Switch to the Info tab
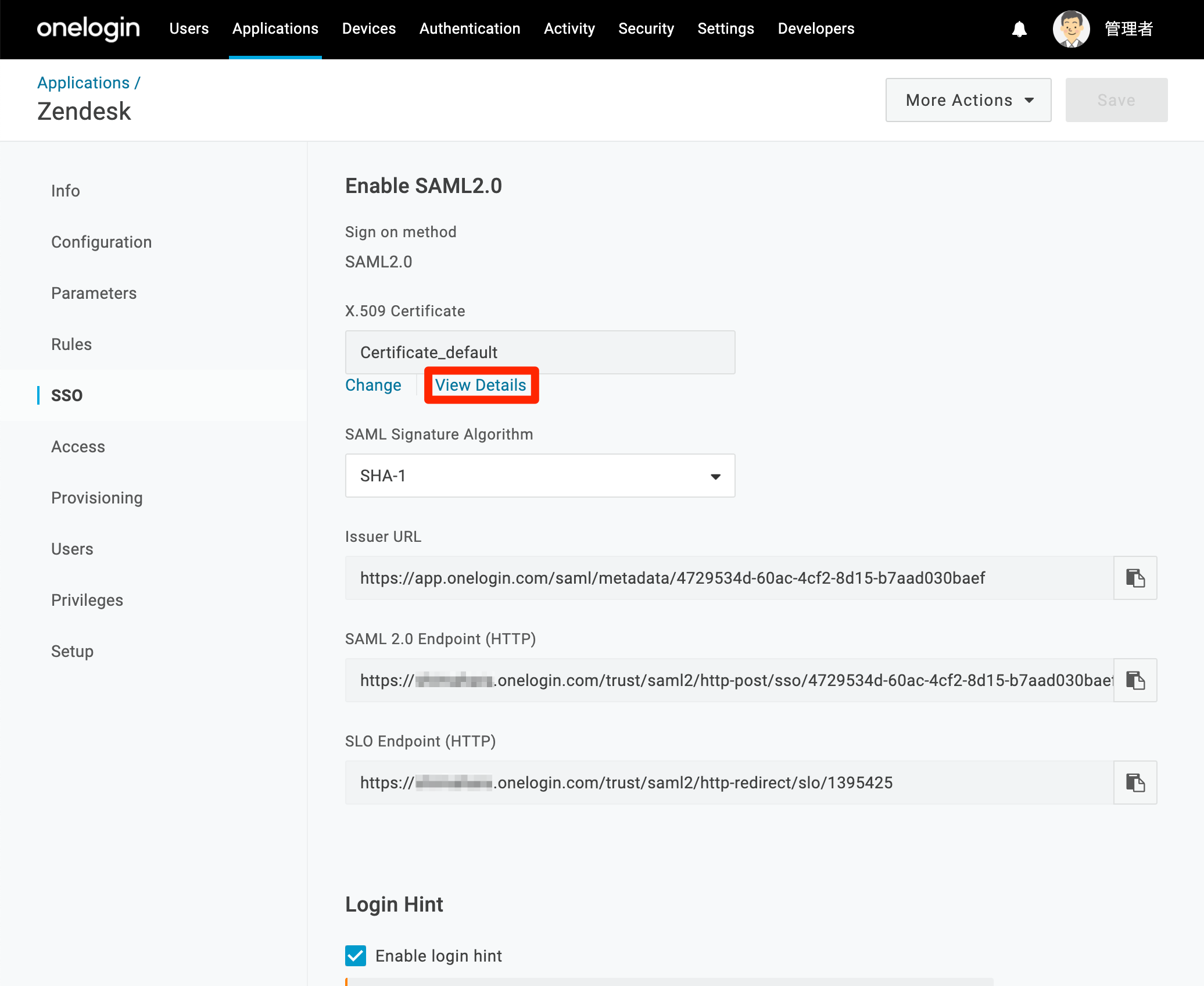Viewport: 1204px width, 986px height. click(65, 191)
